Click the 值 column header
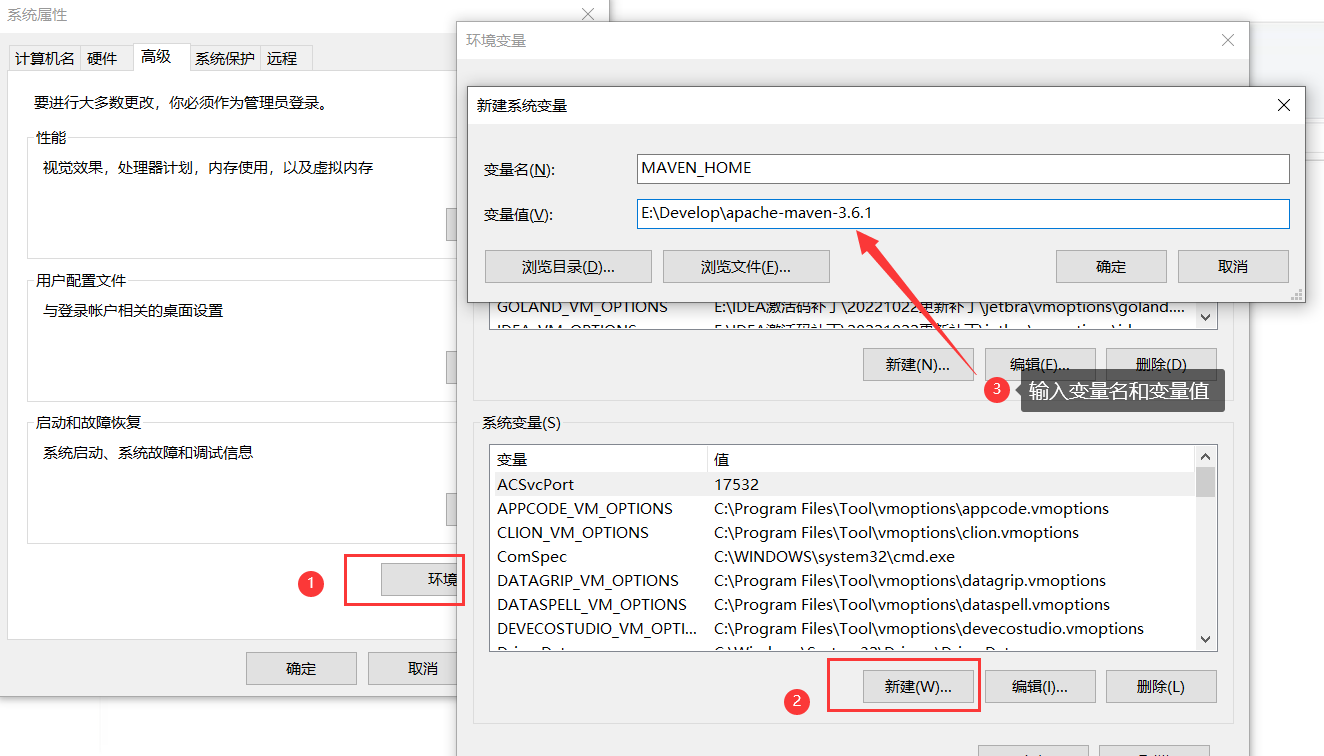Screen dimensions: 1324x756 pos(951,460)
